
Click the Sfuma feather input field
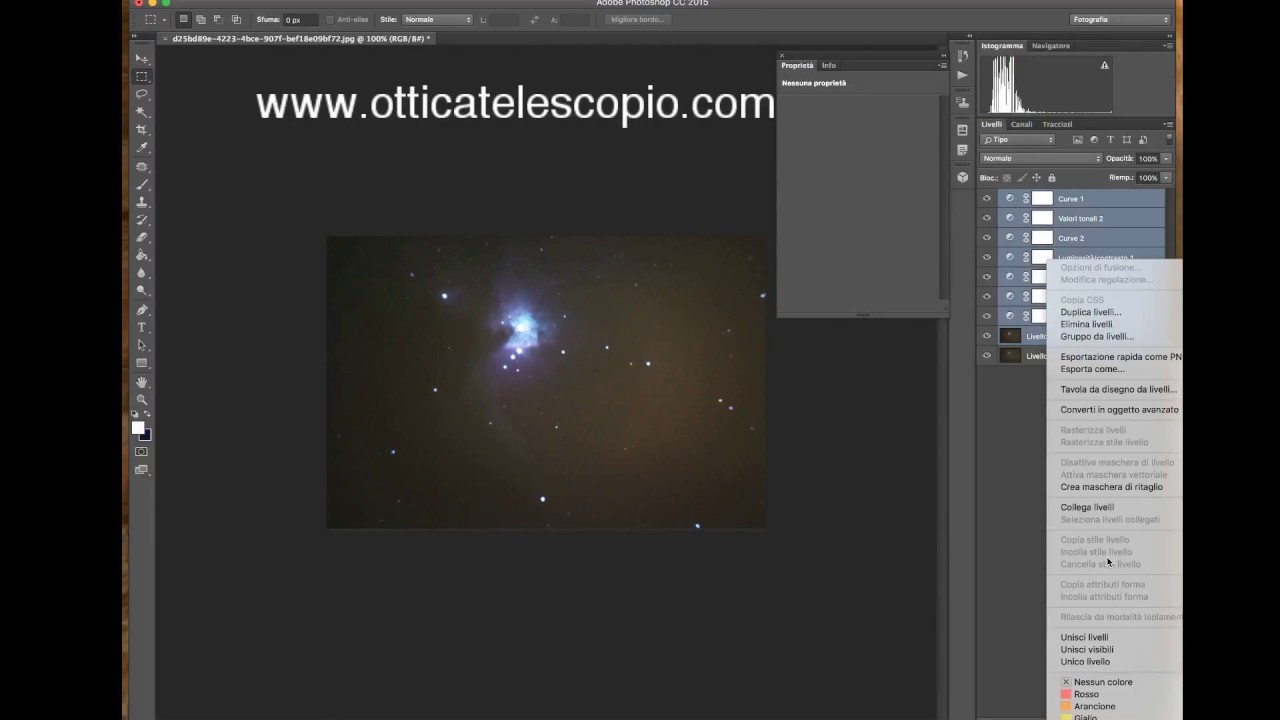click(300, 20)
